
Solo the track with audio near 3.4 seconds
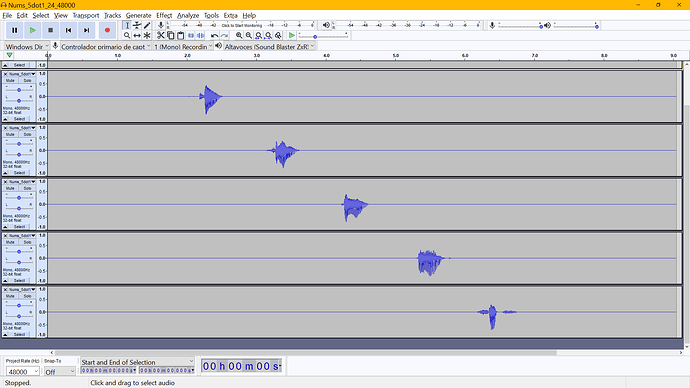(27, 134)
